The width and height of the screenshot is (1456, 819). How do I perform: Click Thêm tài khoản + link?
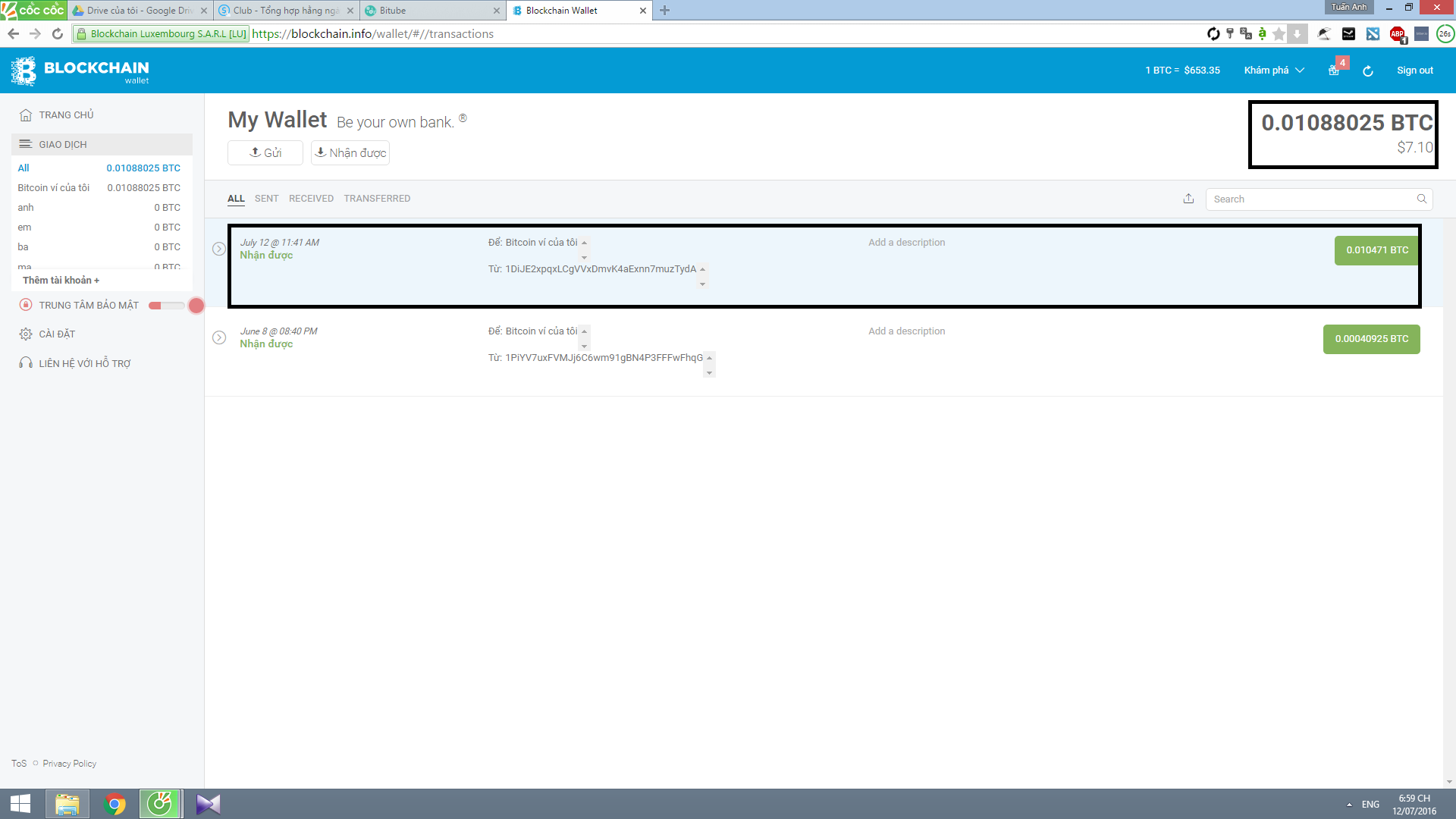pyautogui.click(x=61, y=281)
